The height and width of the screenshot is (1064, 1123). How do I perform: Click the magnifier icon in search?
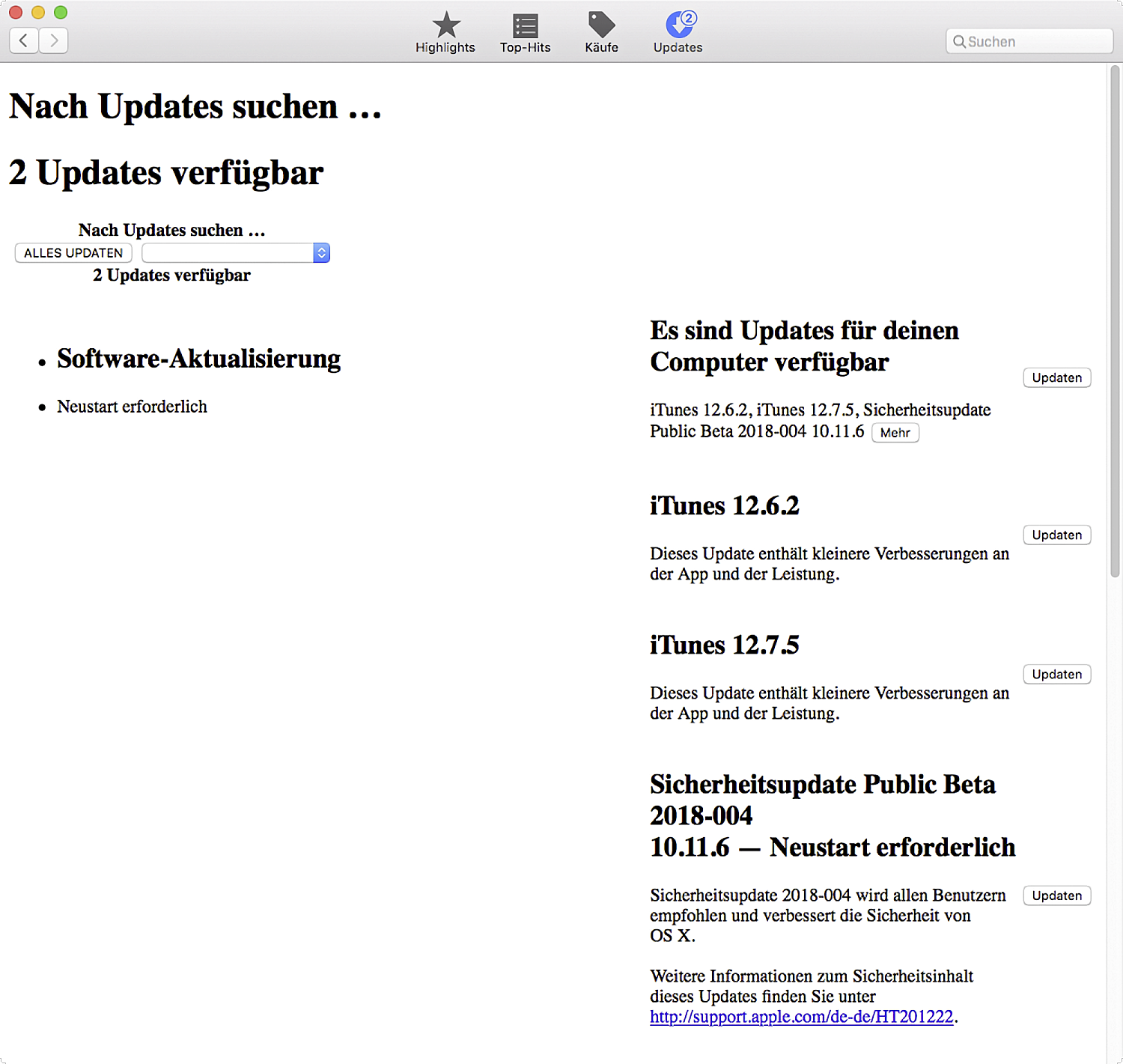click(959, 42)
